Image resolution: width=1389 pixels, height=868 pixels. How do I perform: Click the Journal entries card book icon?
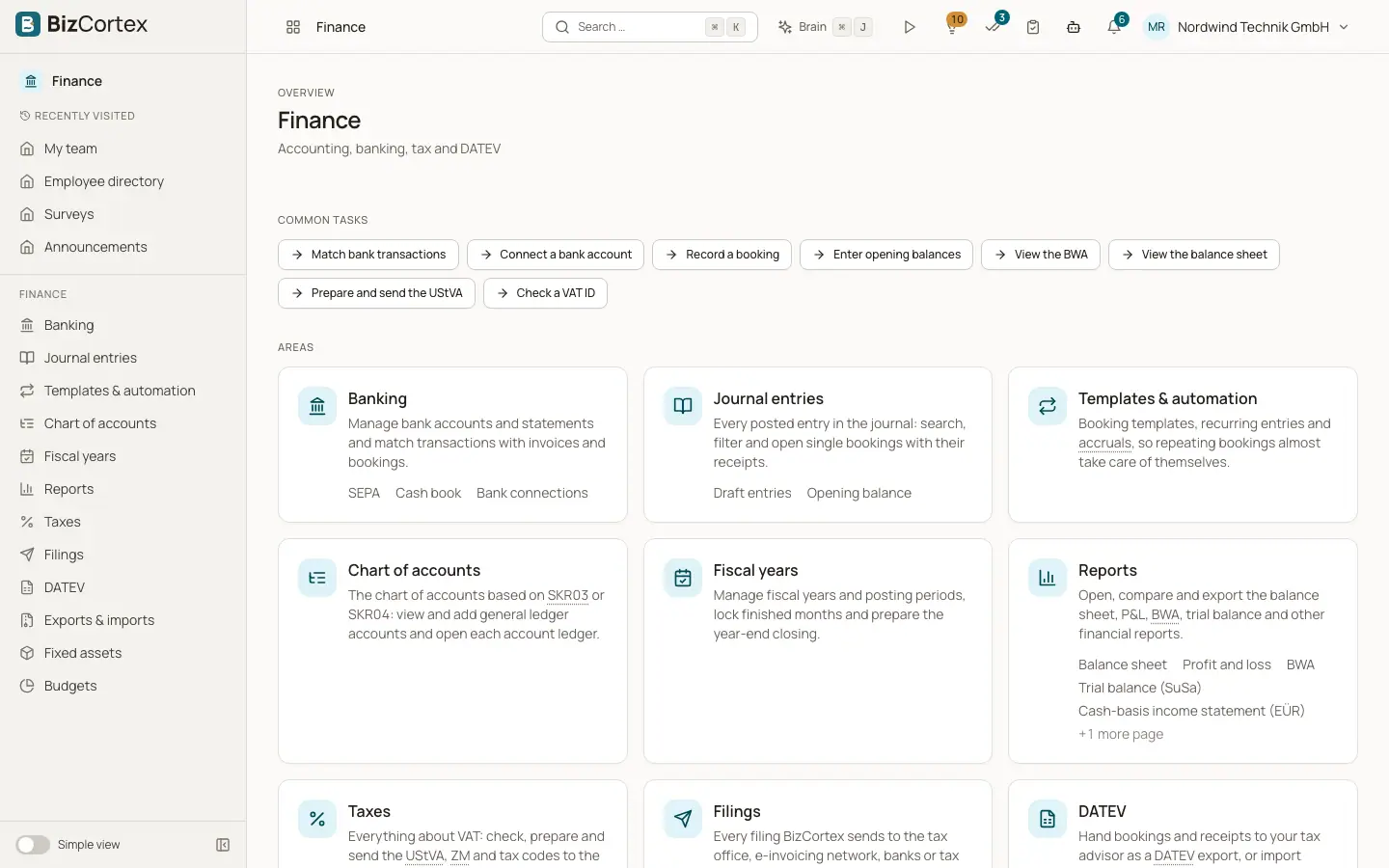point(683,406)
